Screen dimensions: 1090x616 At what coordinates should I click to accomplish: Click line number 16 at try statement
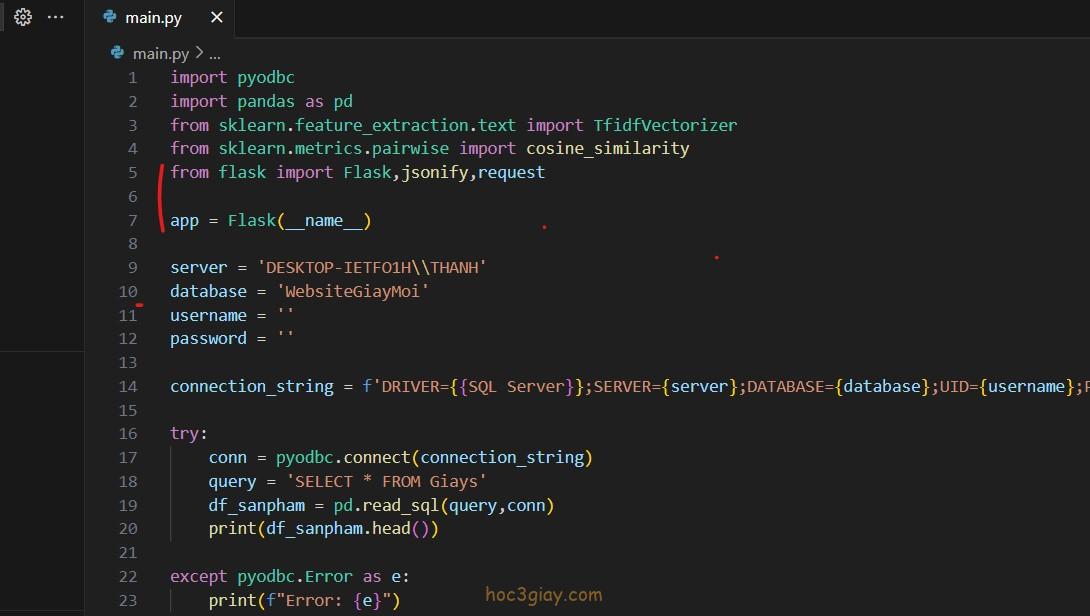(128, 434)
